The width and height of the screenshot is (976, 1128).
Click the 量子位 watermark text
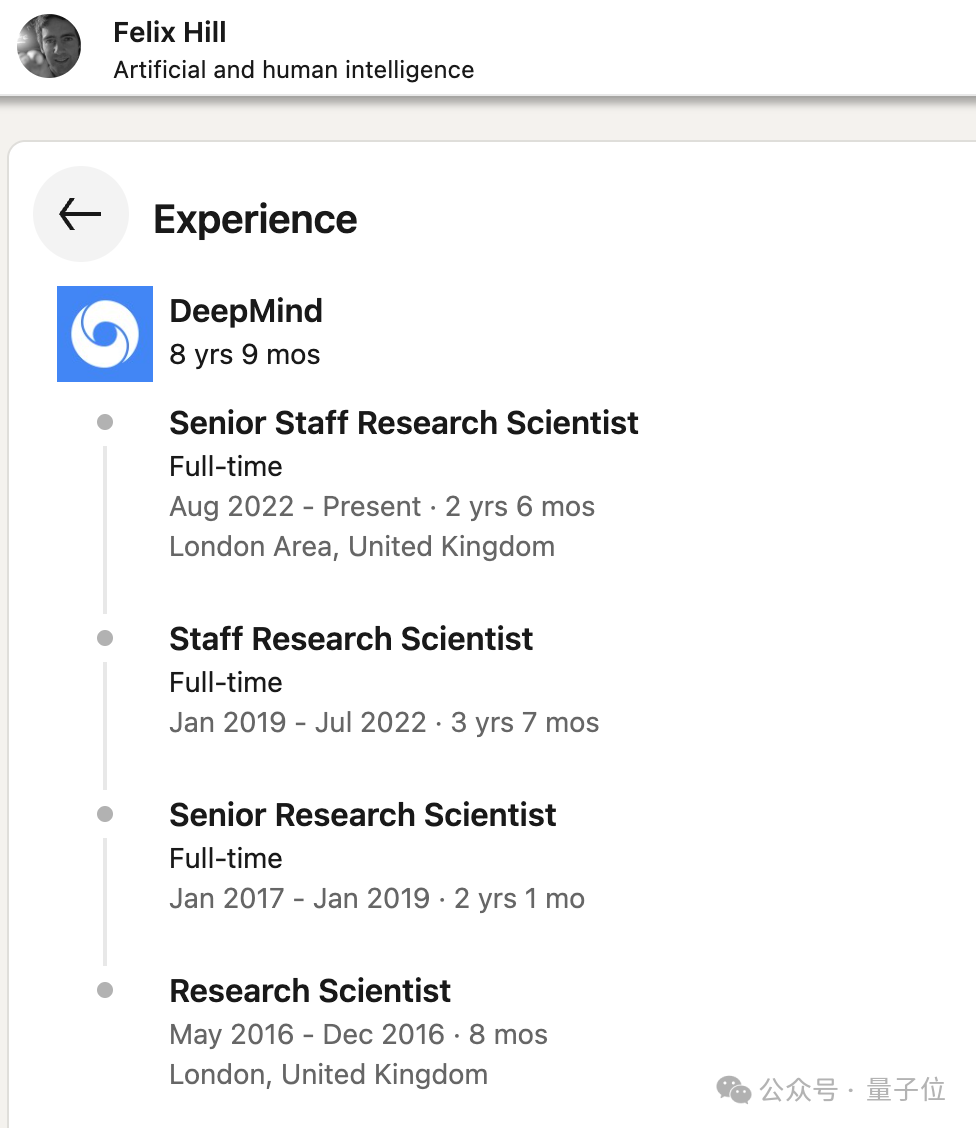click(x=906, y=1090)
